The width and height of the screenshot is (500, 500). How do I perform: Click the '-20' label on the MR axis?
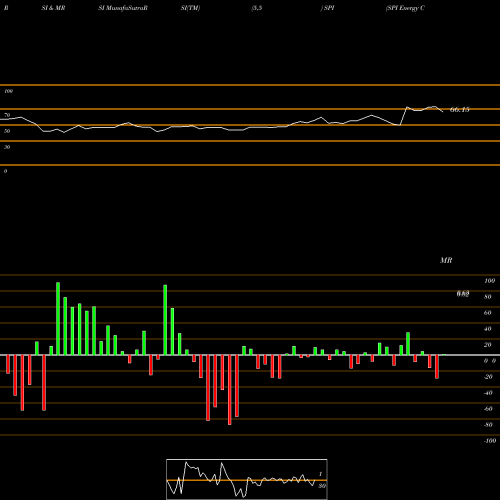pyautogui.click(x=488, y=377)
